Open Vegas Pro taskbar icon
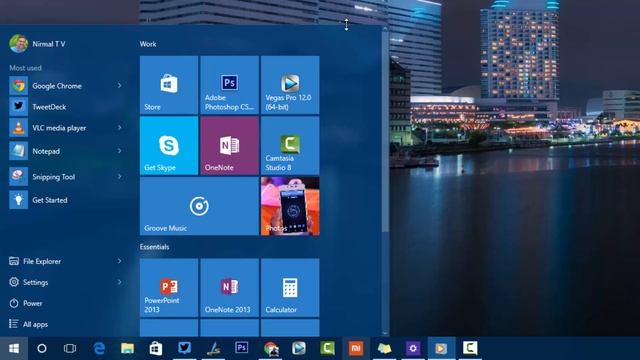This screenshot has height=360, width=640. click(299, 348)
